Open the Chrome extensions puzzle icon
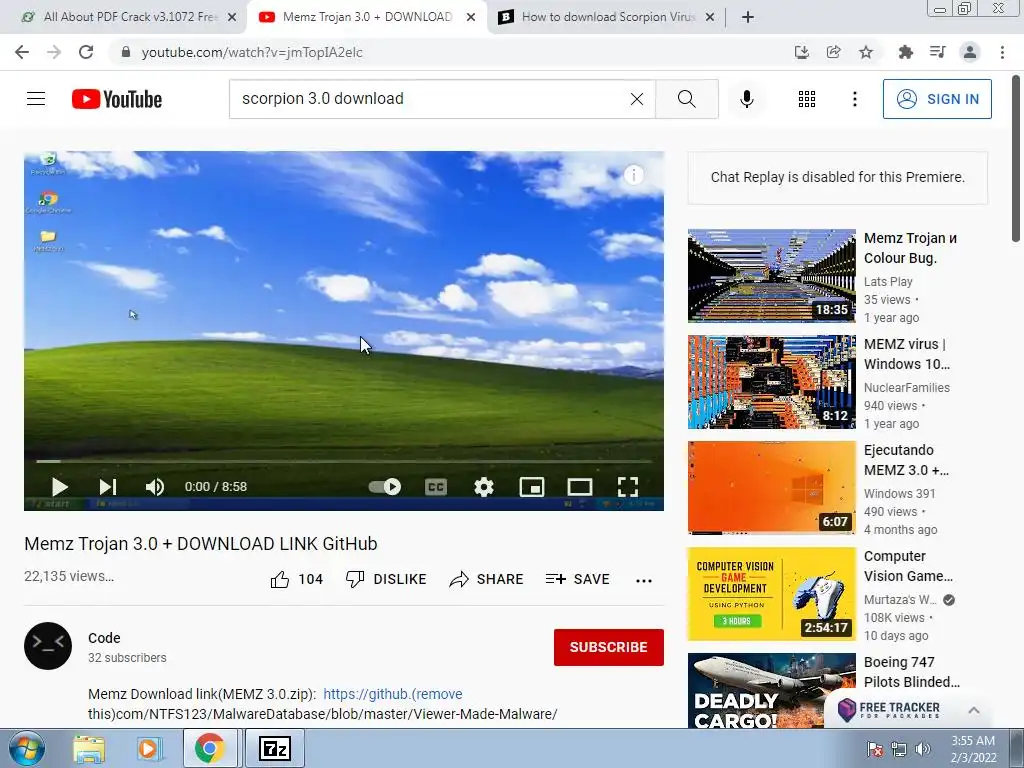This screenshot has width=1024, height=768. click(905, 52)
